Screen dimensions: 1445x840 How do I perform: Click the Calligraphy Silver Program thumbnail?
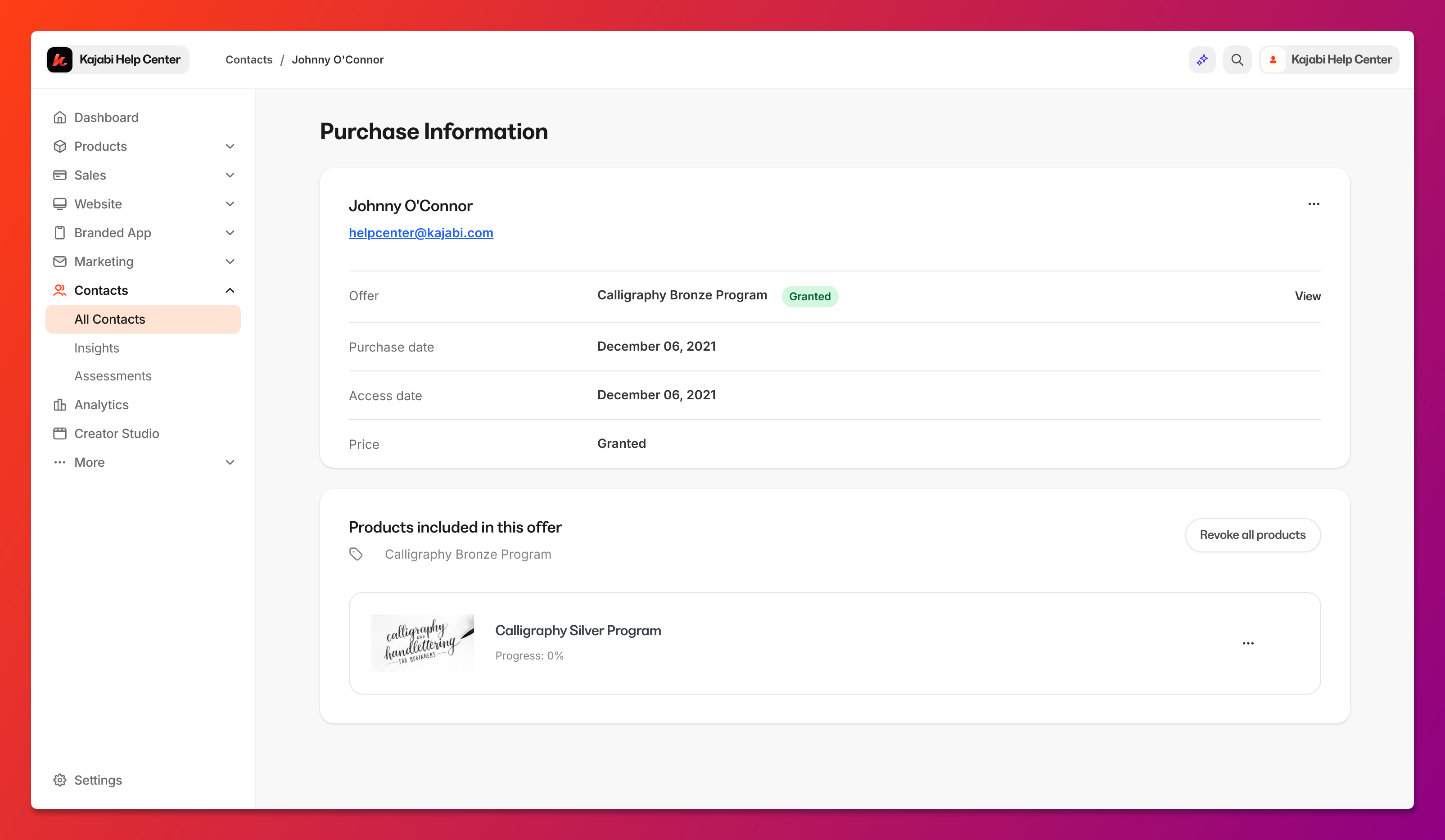[423, 643]
